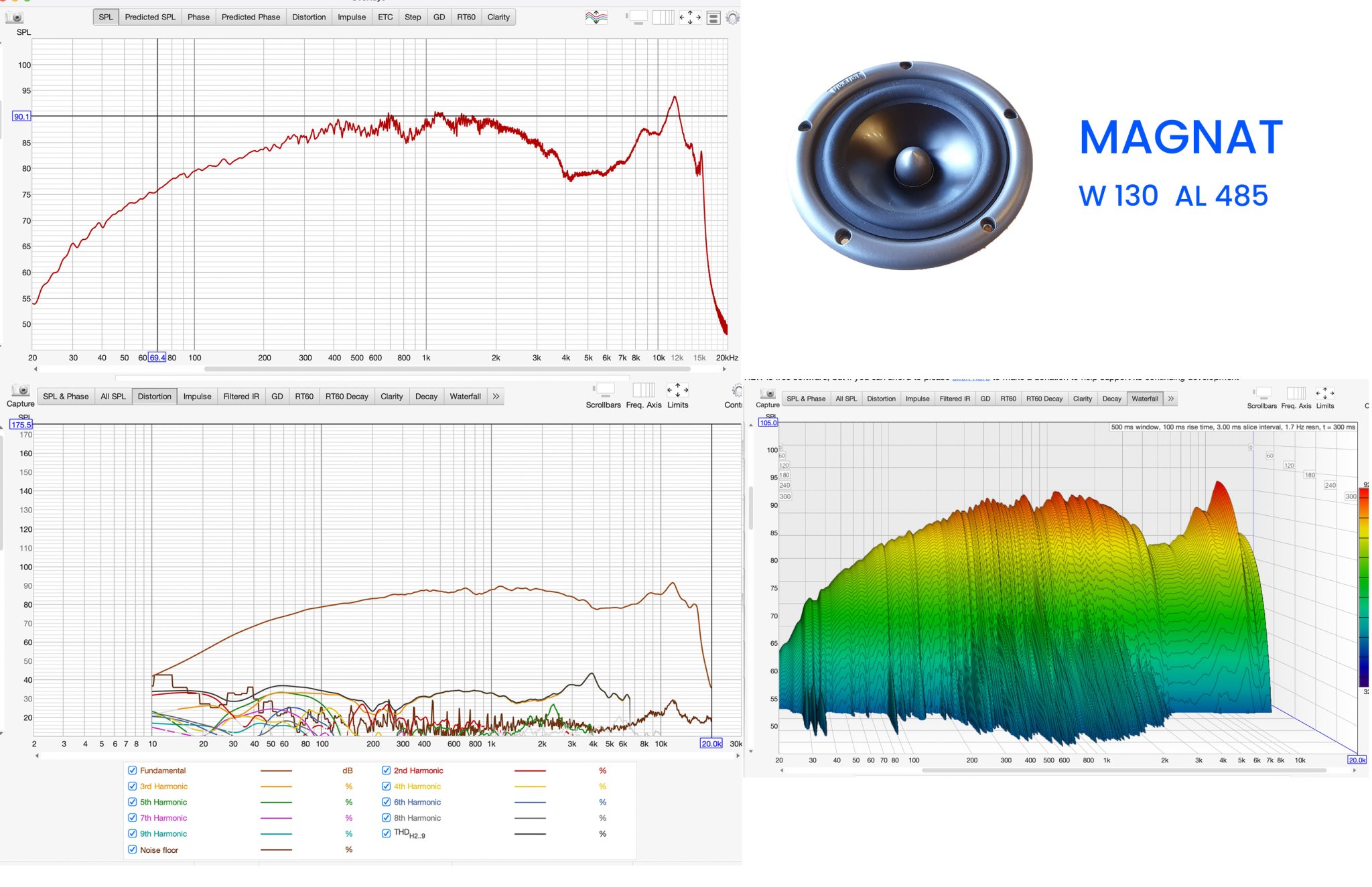Toggle the 2nd Harmonic checkbox
The width and height of the screenshot is (1372, 887).
click(x=386, y=770)
